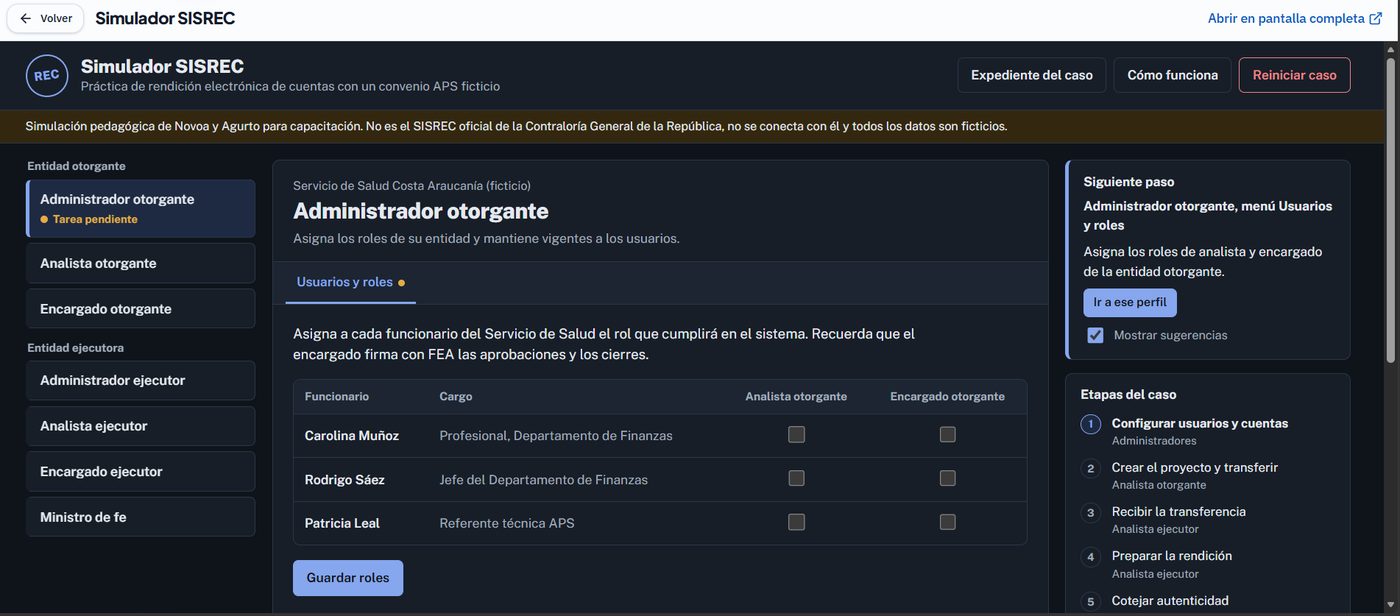Click step 5 circle in Etapas del caso

coord(1090,601)
